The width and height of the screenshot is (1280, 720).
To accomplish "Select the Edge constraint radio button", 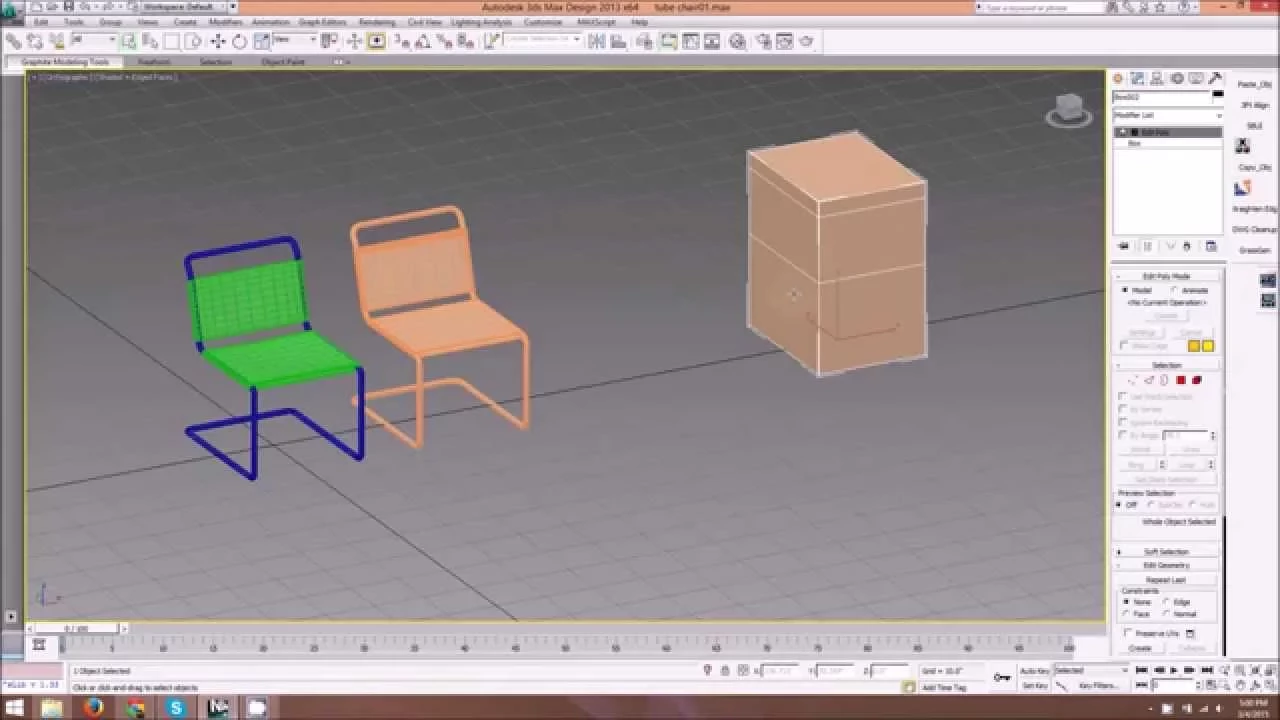I will click(1166, 602).
